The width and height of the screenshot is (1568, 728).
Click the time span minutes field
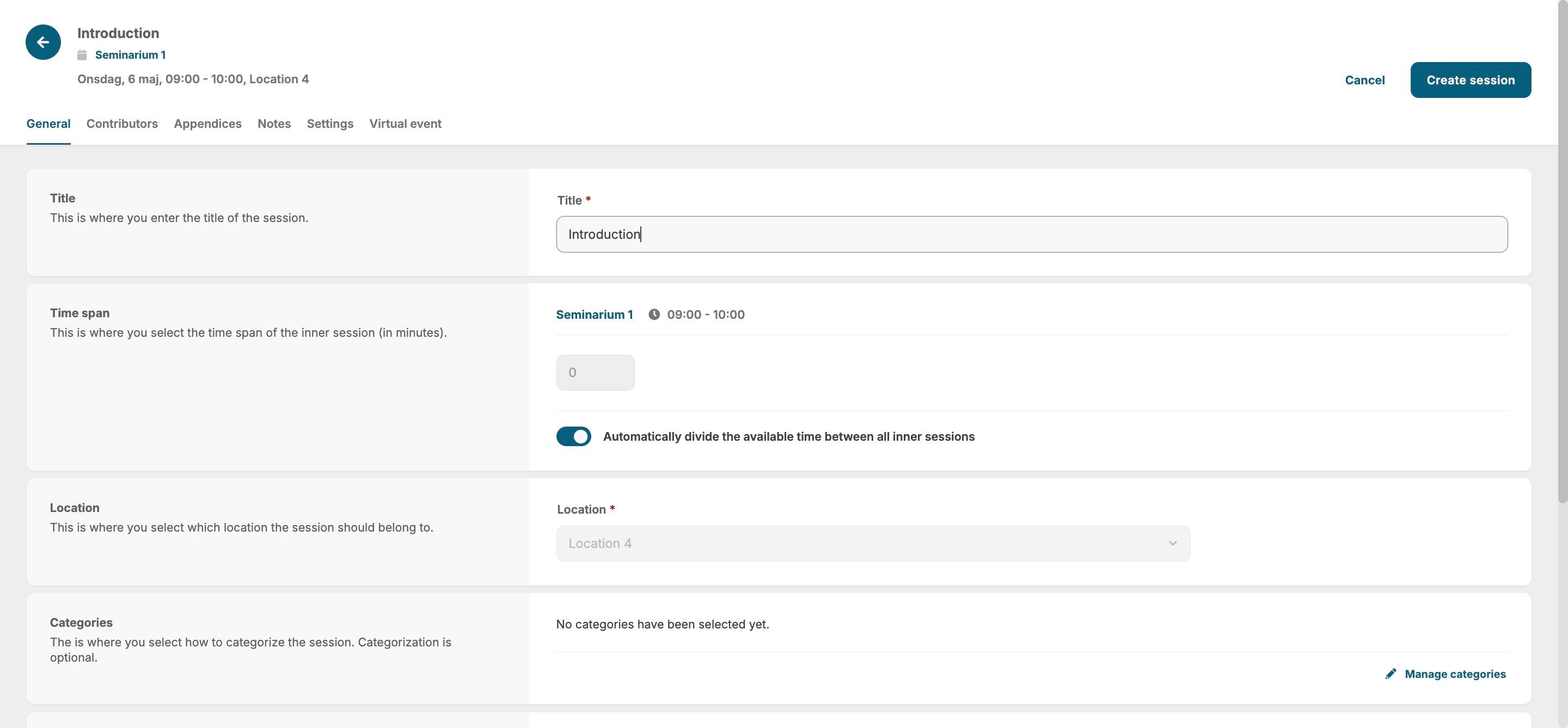click(595, 373)
